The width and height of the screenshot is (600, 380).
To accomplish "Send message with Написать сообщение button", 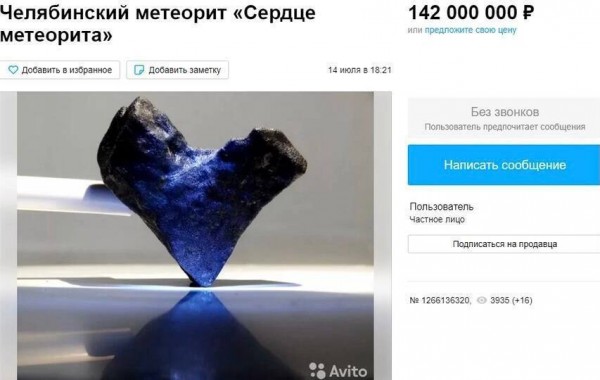I will (504, 165).
